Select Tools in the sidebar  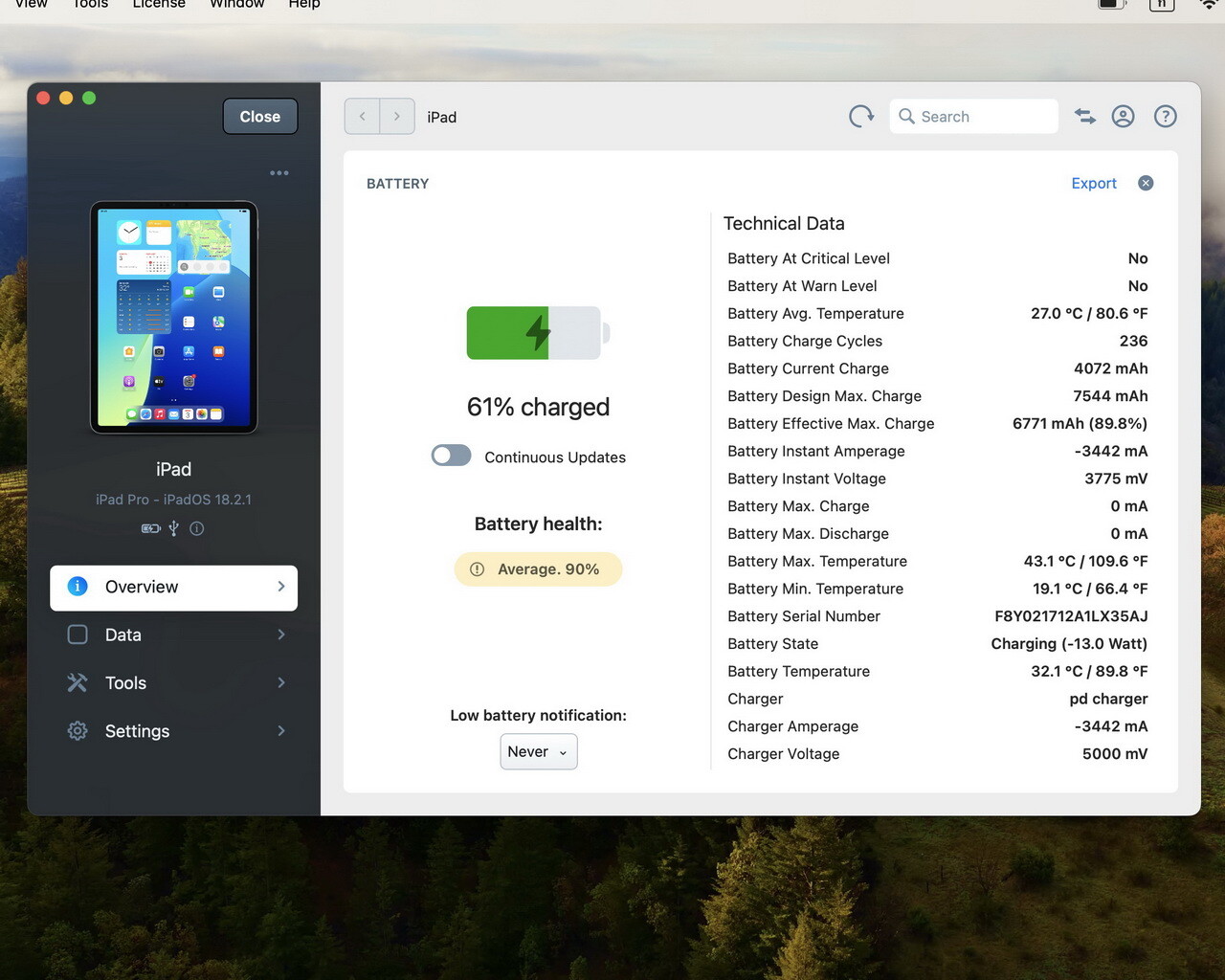click(x=173, y=682)
